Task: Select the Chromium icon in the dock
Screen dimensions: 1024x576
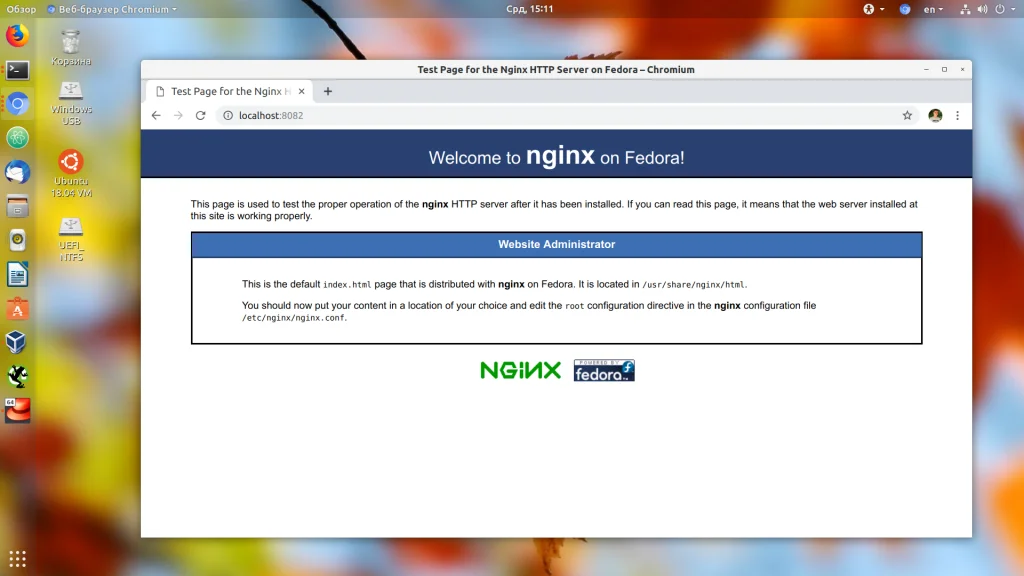Action: 18,103
